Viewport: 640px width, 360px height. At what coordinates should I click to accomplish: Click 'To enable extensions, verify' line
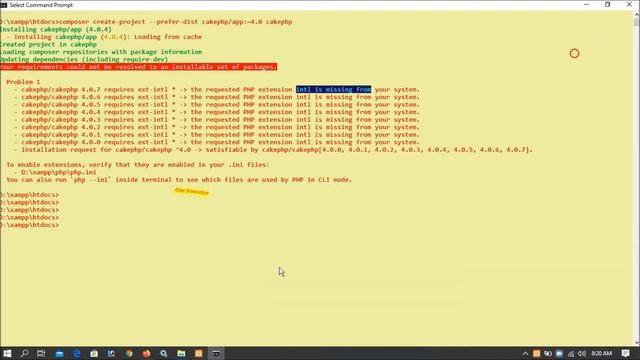point(138,164)
